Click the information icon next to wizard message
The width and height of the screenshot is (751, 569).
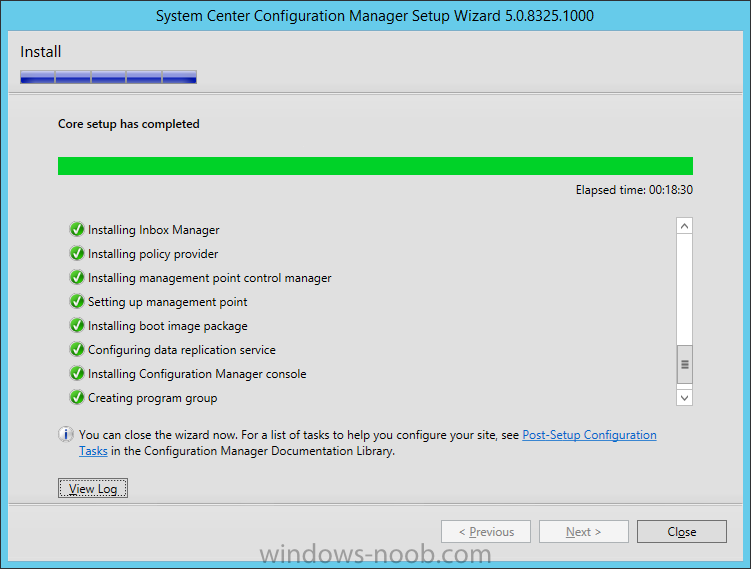[66, 434]
